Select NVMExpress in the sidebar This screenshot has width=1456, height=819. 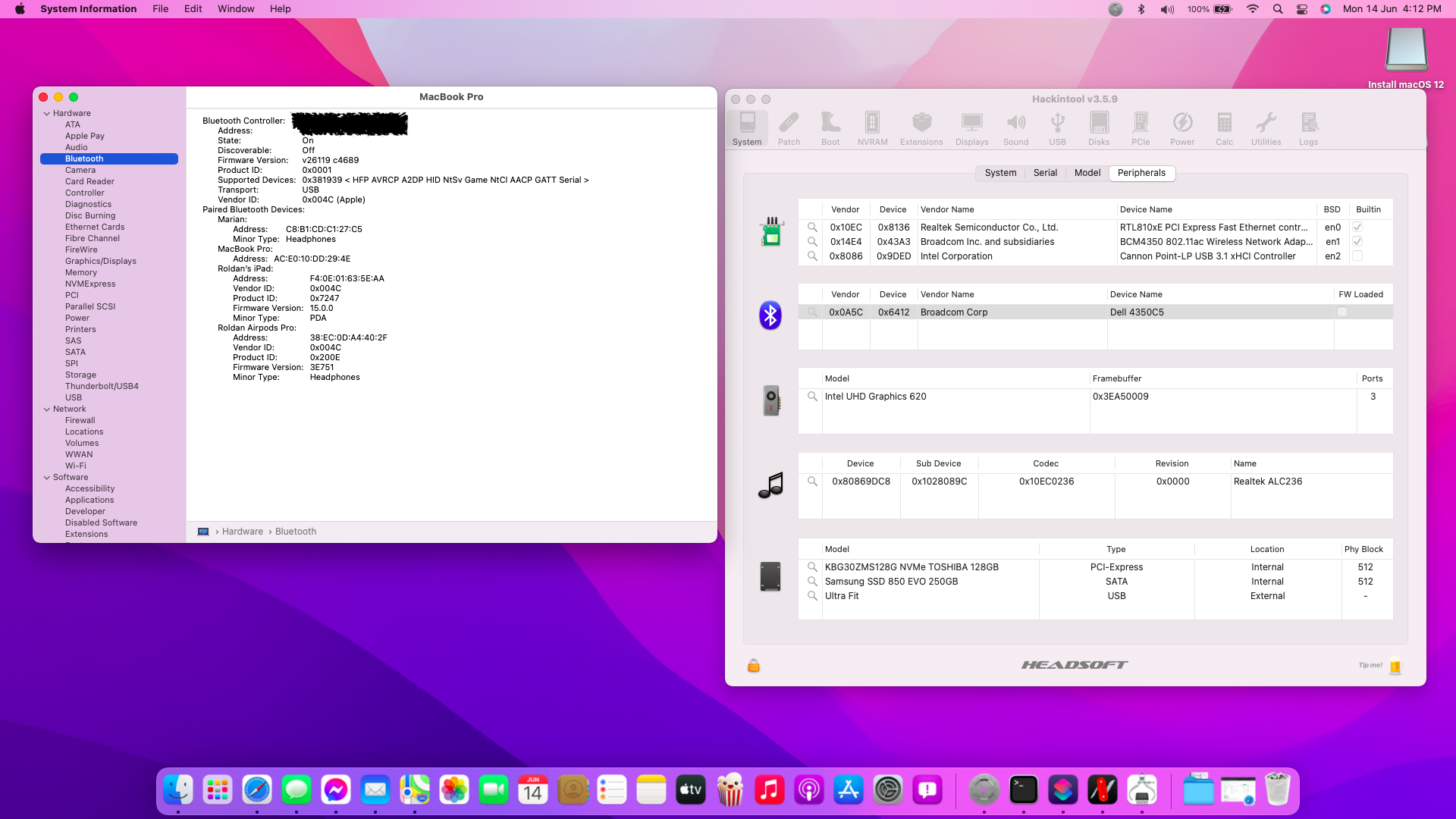[90, 284]
